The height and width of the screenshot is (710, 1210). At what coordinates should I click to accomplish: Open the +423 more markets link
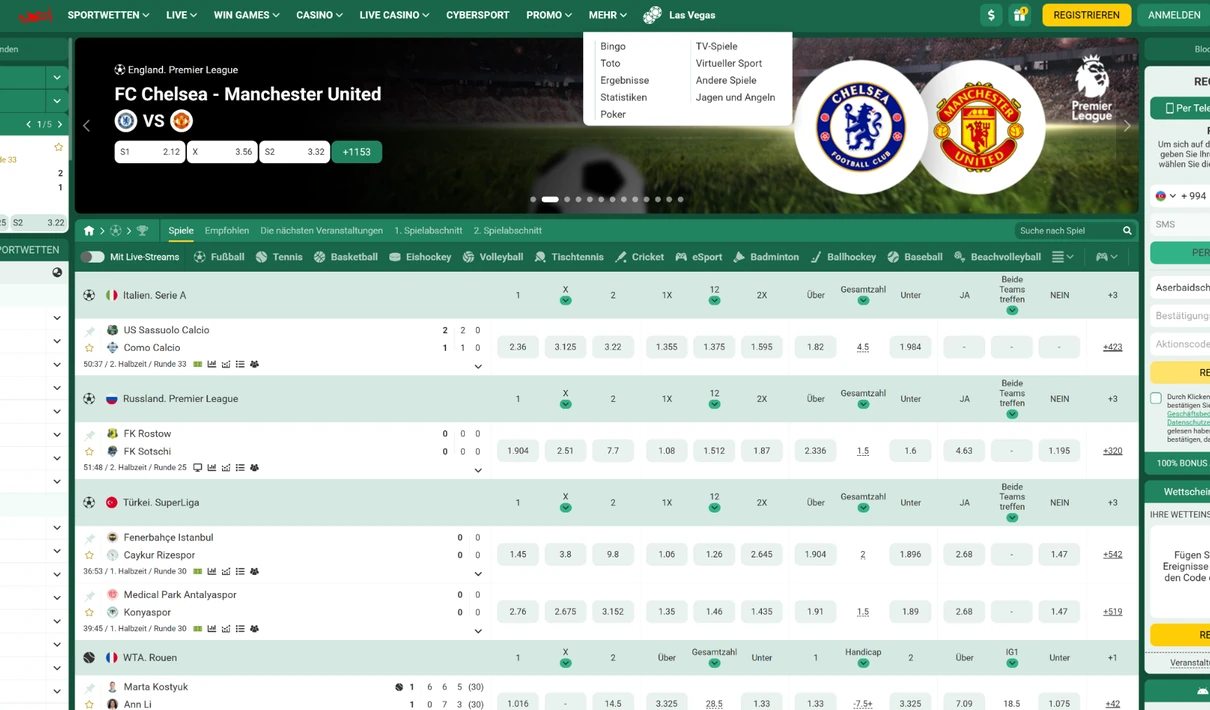(x=1112, y=347)
